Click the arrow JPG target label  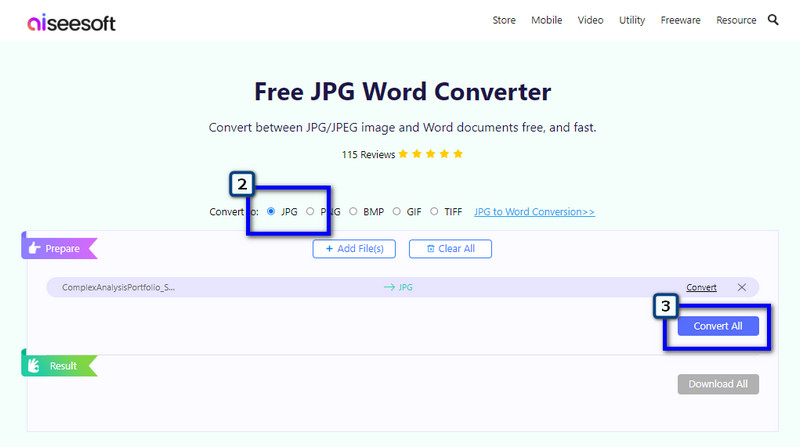click(x=398, y=287)
